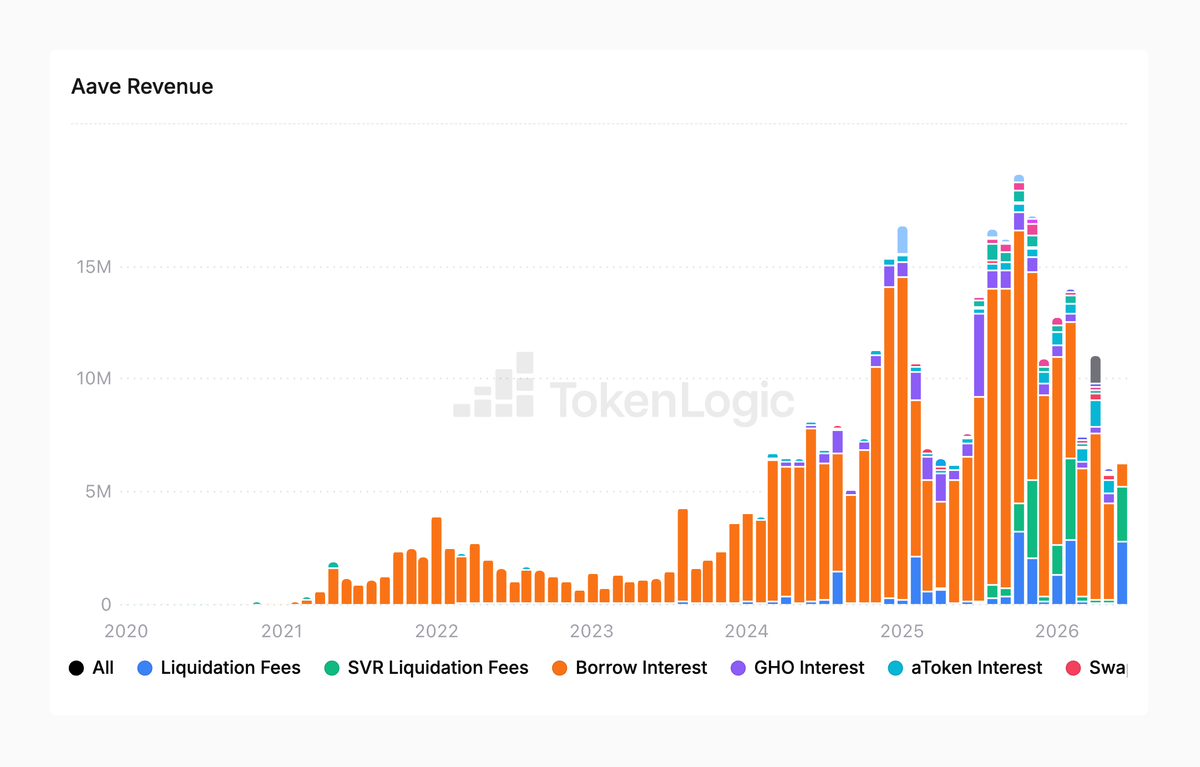
Task: Click the black All legend dot
Action: coord(76,668)
